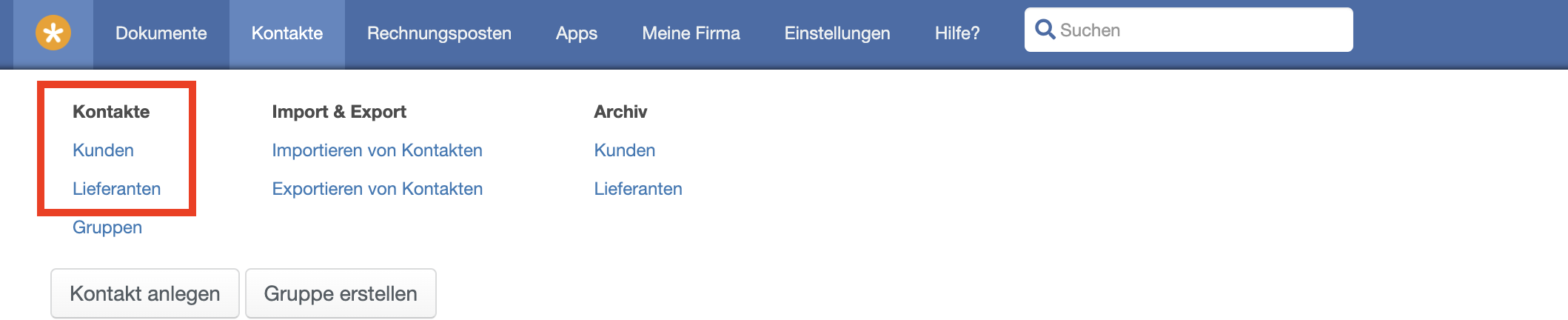The height and width of the screenshot is (320, 1568).
Task: Open the Rechnungsposten menu
Action: click(x=439, y=33)
